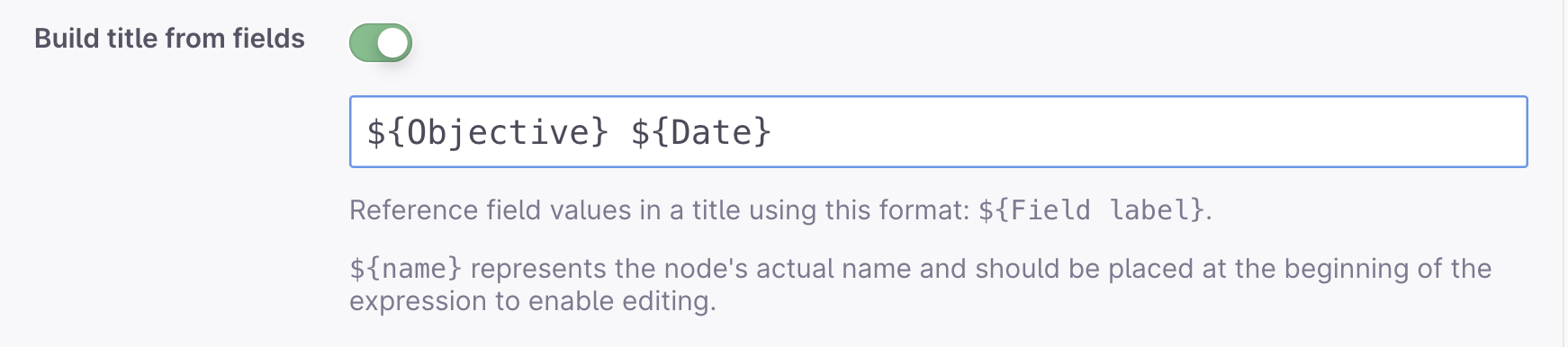
Task: Click the ${name} code in helper text
Action: tap(405, 269)
